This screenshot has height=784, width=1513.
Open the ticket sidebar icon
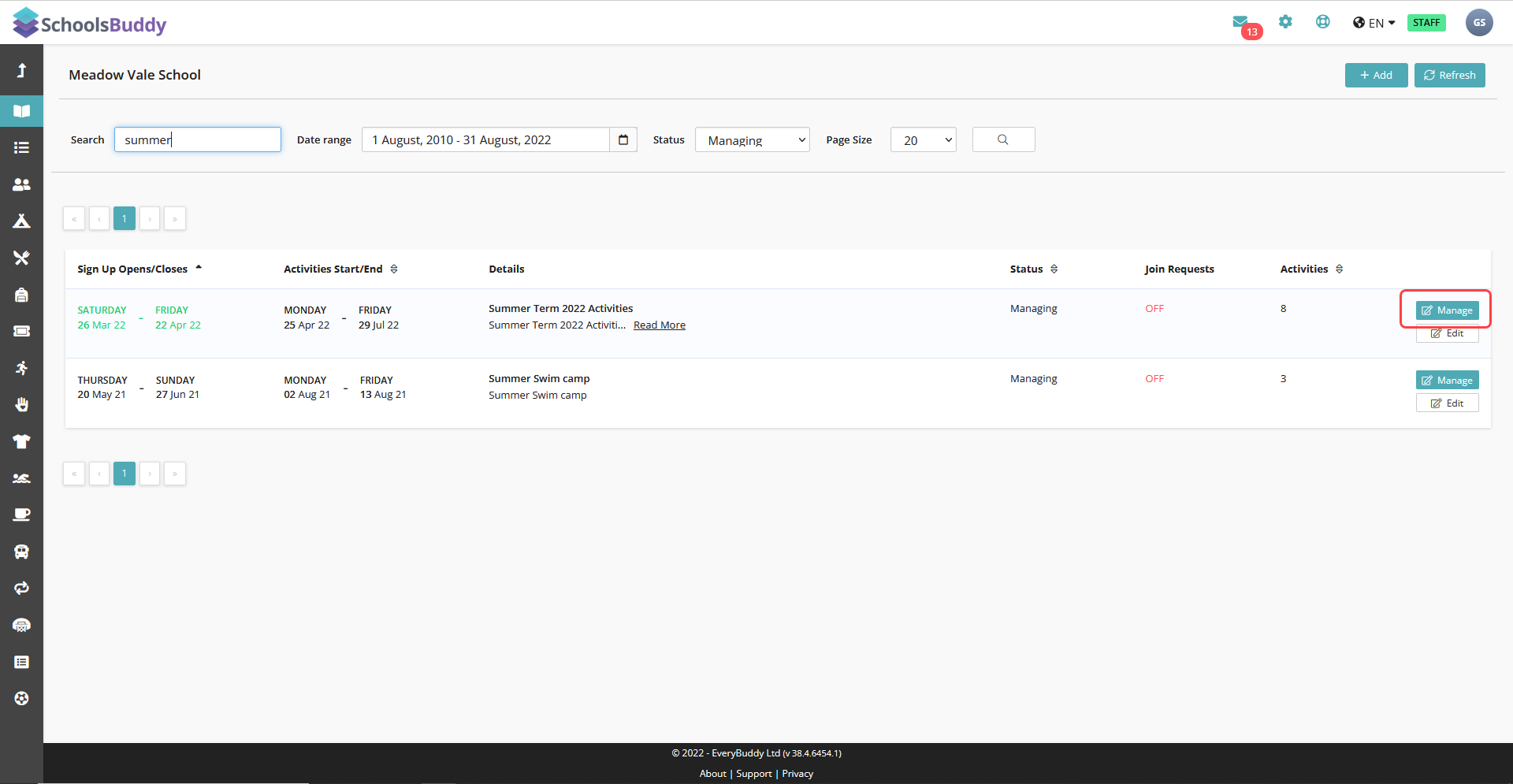click(x=21, y=331)
